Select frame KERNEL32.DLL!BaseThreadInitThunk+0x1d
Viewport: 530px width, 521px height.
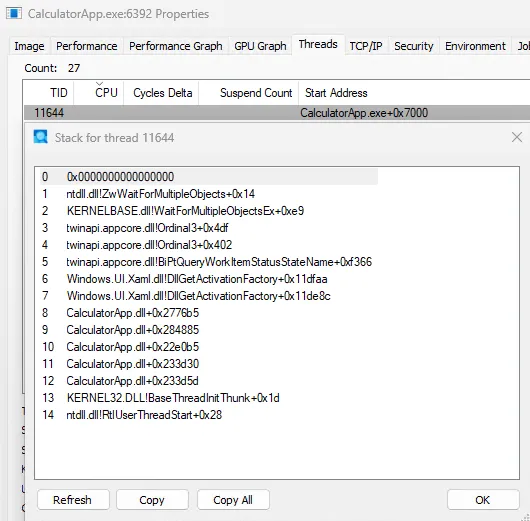173,398
